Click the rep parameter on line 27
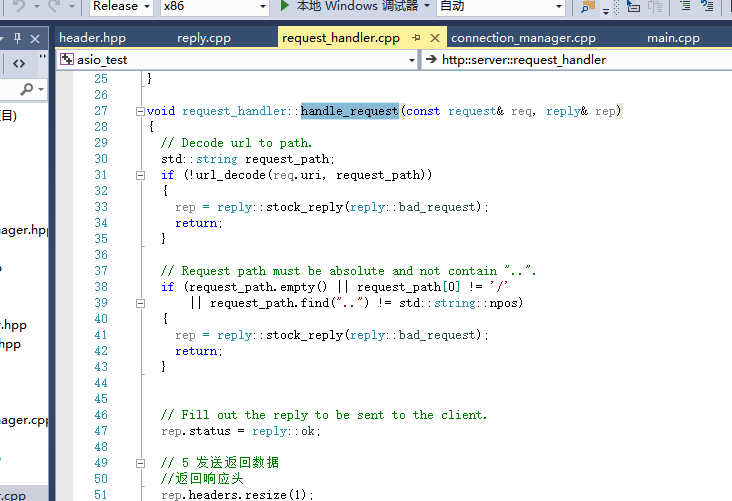Image resolution: width=732 pixels, height=501 pixels. [605, 111]
